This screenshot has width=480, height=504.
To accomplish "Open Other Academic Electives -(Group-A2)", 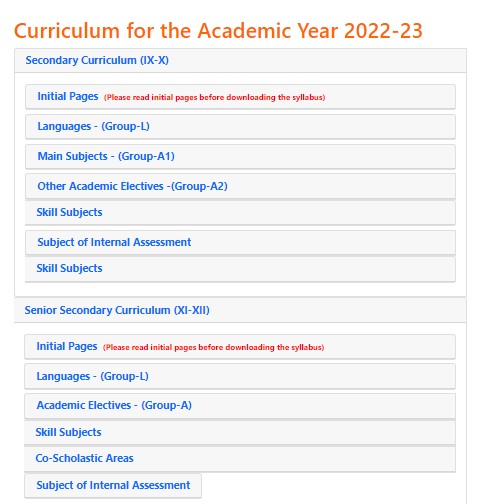I will tap(240, 186).
